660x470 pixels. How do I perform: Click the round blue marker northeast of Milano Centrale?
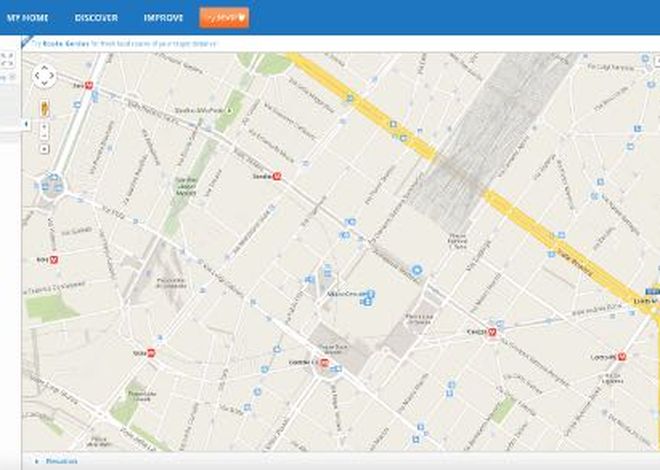coord(417,270)
